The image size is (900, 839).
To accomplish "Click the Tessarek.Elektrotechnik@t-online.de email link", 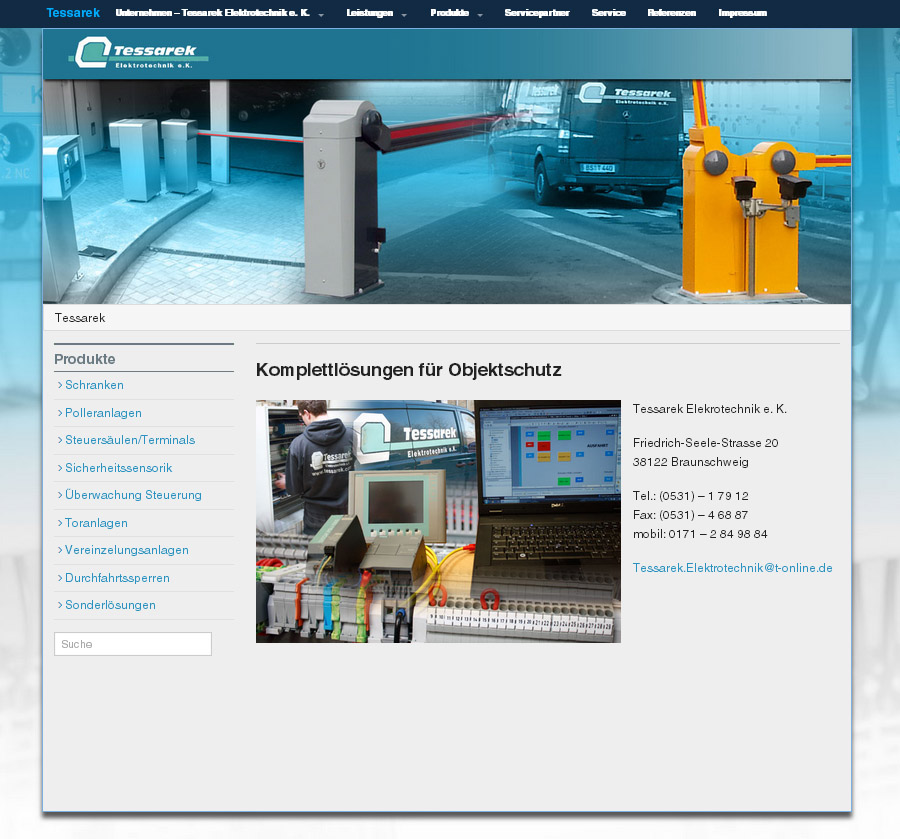I will (732, 568).
